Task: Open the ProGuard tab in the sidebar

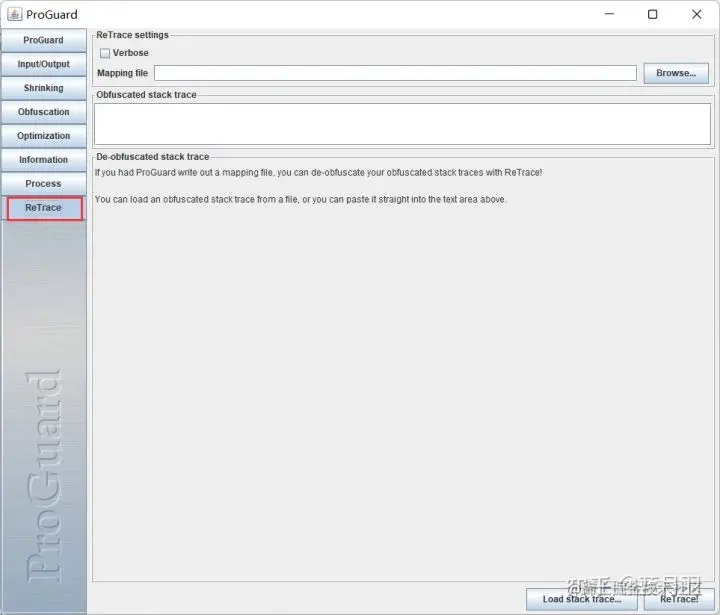Action: tap(43, 40)
